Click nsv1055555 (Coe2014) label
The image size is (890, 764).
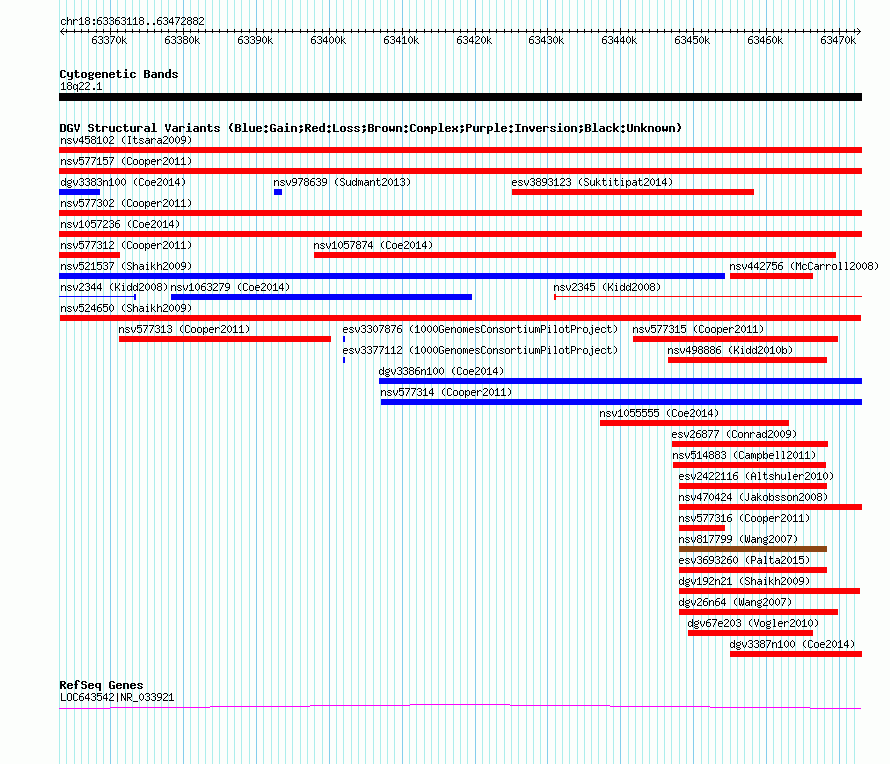[659, 413]
